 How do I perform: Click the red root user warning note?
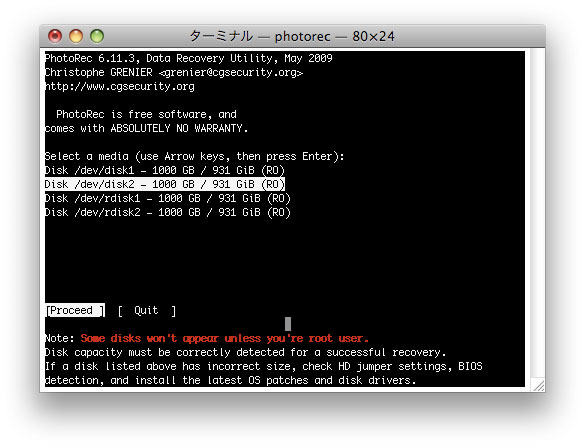[225, 338]
